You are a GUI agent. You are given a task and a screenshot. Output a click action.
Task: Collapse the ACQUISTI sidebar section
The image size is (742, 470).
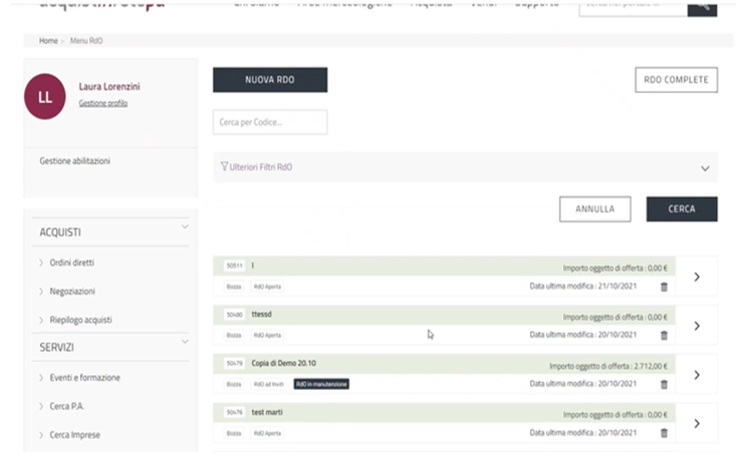pyautogui.click(x=185, y=228)
